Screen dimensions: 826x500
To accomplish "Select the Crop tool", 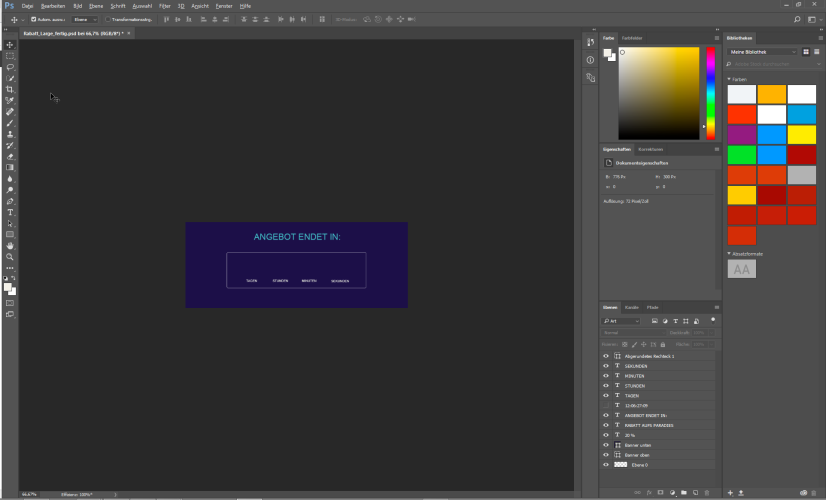I will tap(10, 90).
